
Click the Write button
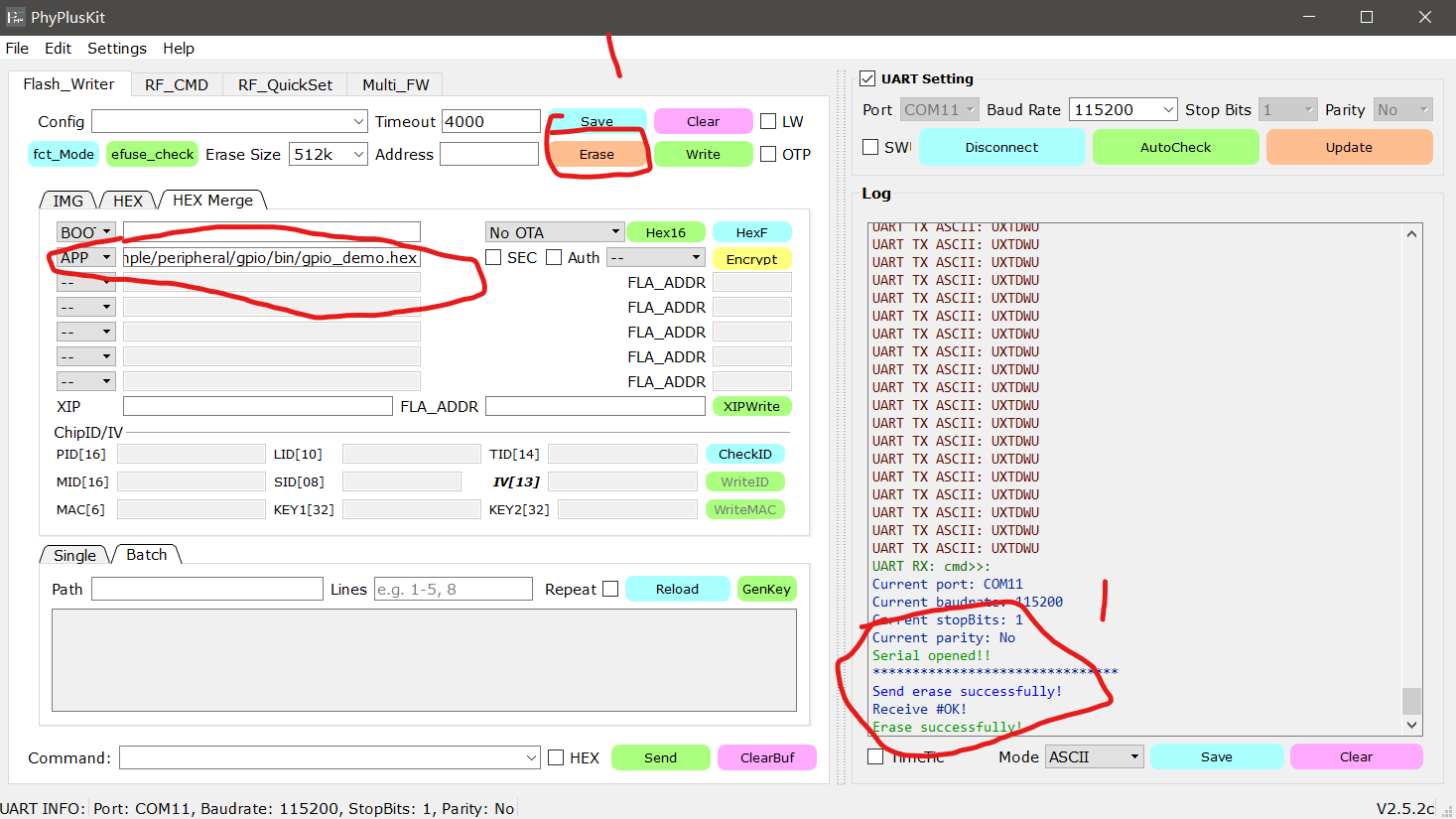click(x=703, y=154)
